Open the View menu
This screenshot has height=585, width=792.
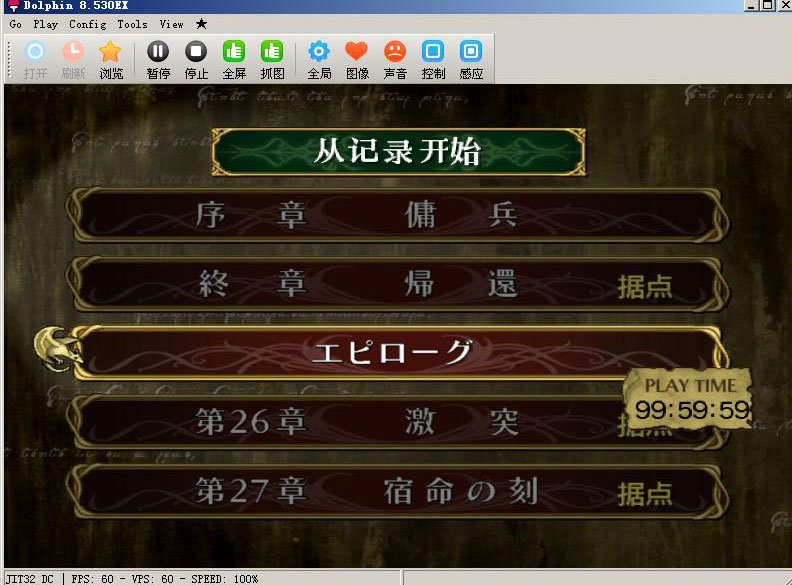coord(171,24)
